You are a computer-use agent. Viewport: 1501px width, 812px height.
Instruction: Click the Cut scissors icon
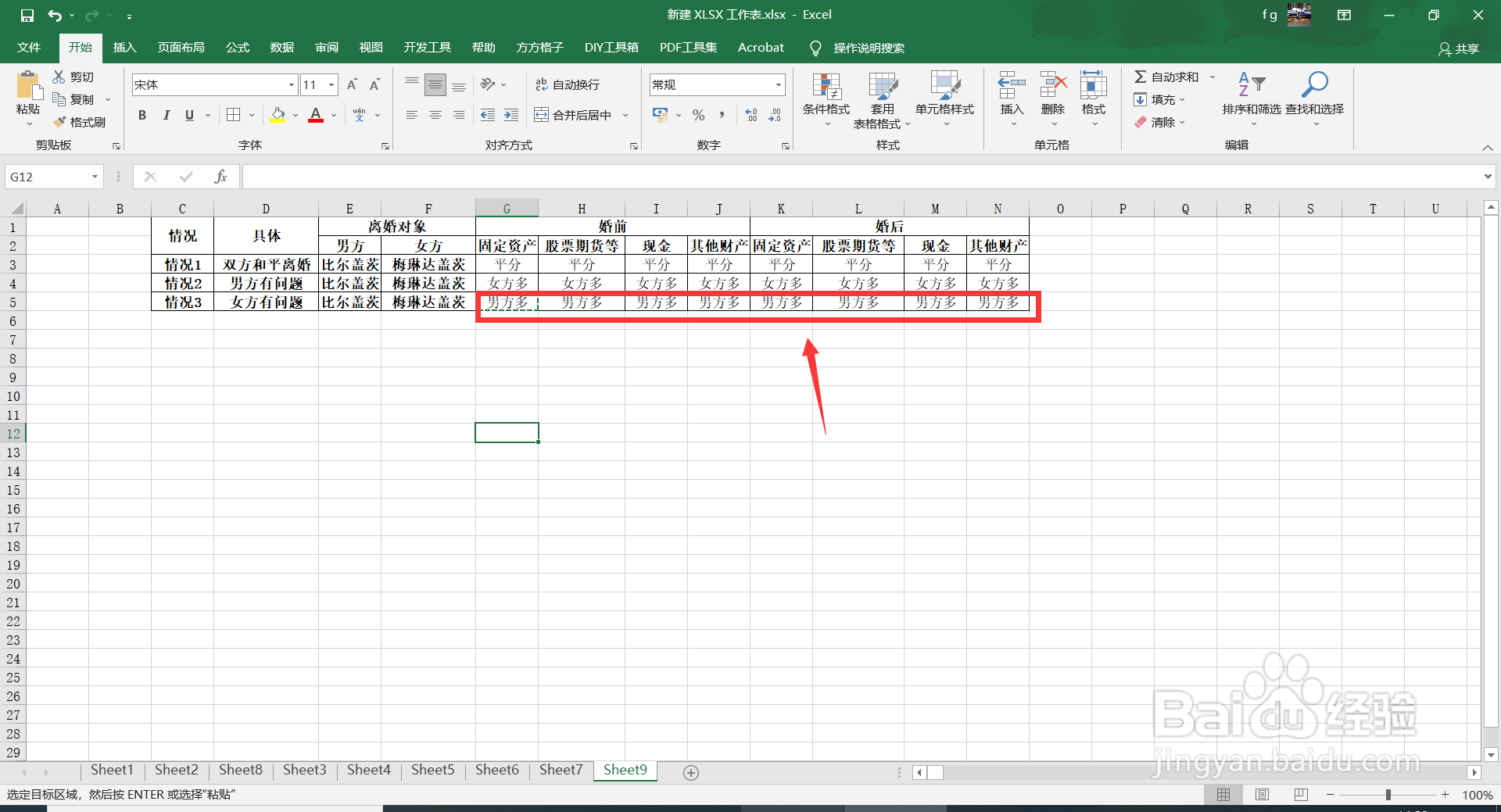pos(59,77)
